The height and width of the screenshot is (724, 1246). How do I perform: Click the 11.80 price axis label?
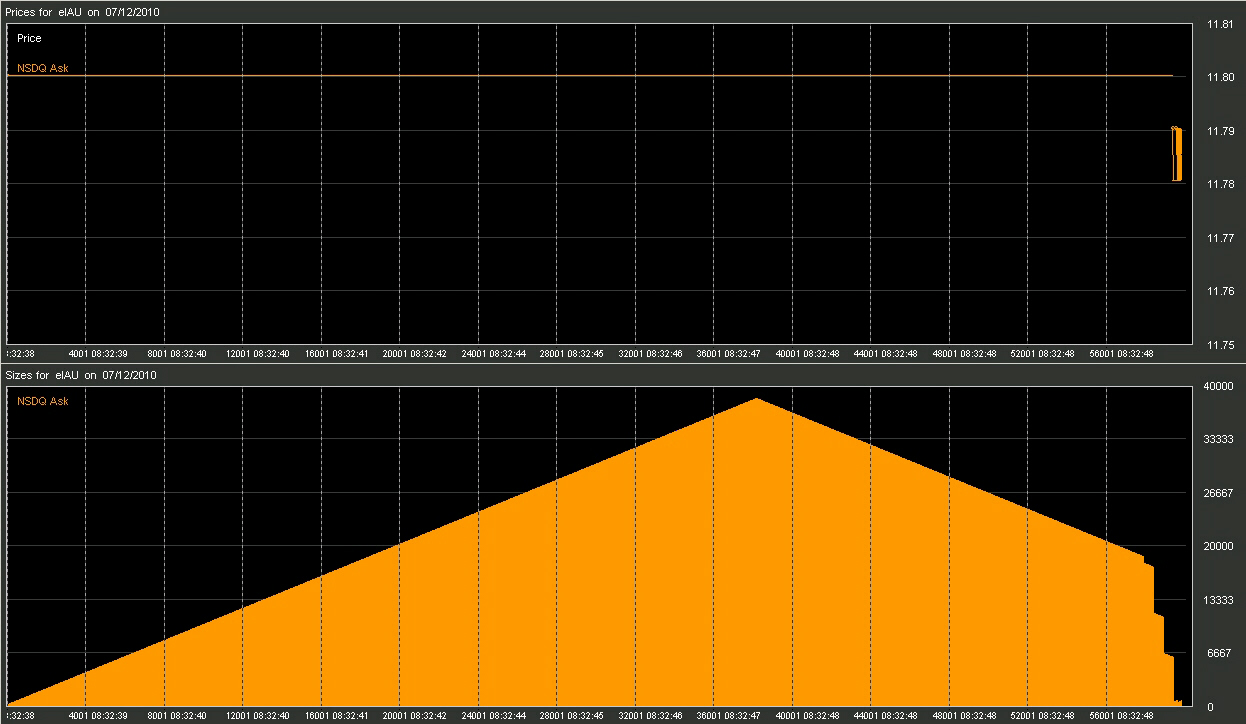[x=1219, y=77]
